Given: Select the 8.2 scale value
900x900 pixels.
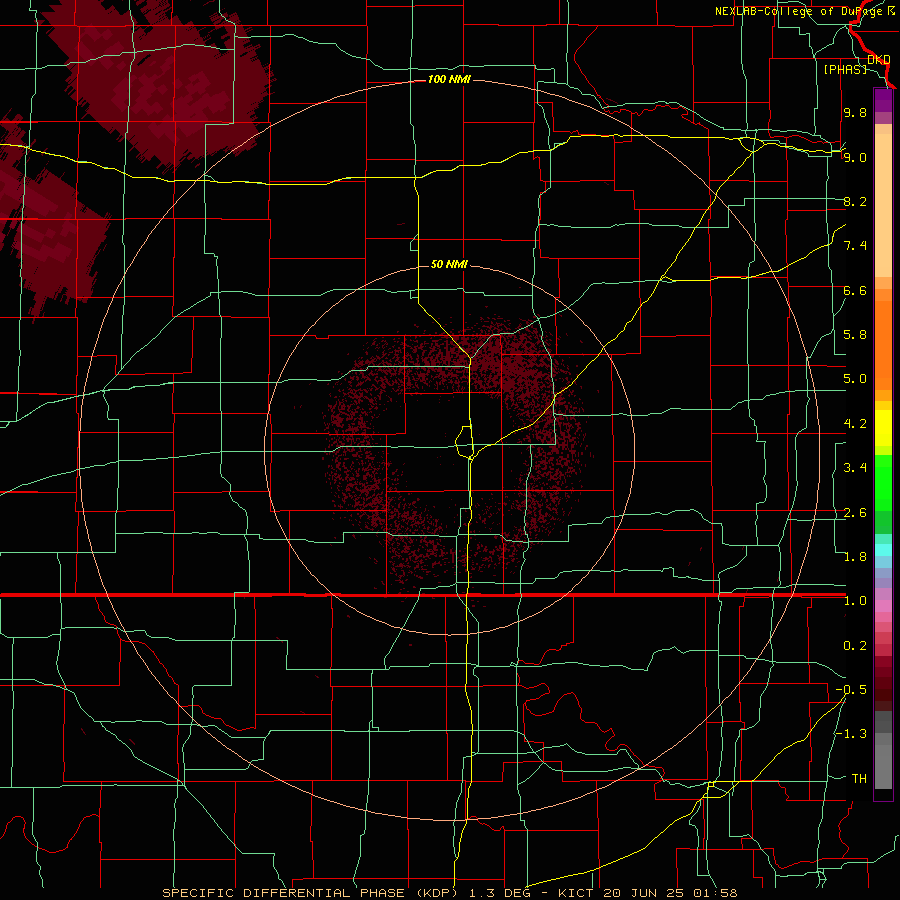Looking at the screenshot, I should [x=855, y=201].
